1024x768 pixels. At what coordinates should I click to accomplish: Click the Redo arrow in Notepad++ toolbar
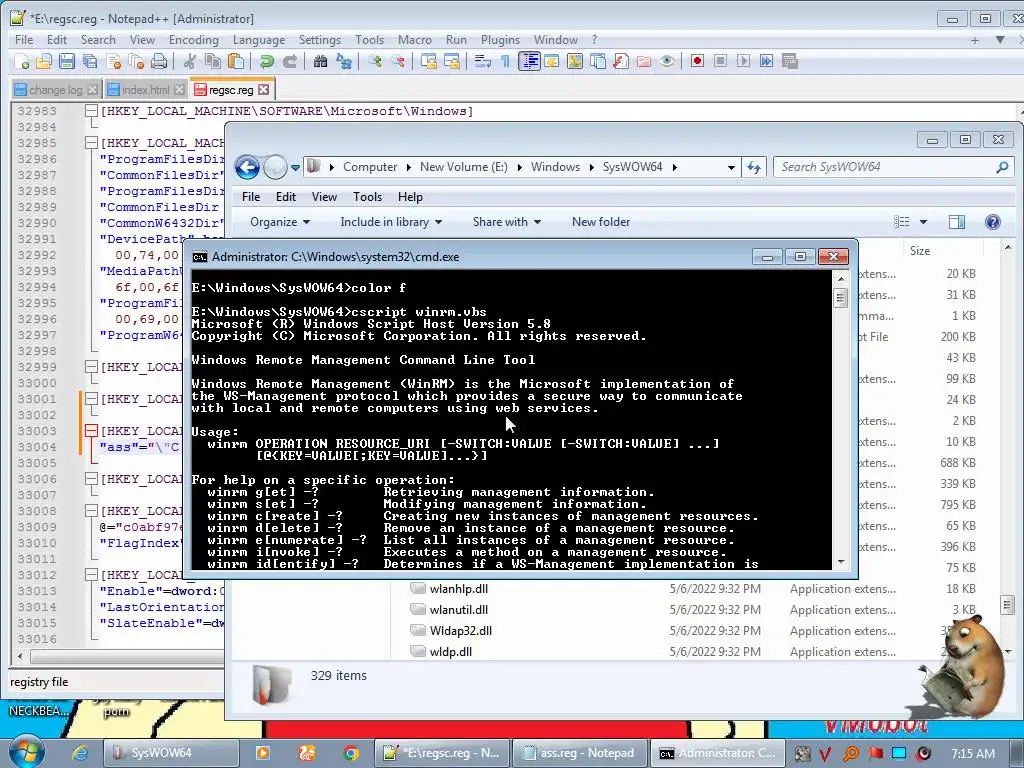pos(289,61)
